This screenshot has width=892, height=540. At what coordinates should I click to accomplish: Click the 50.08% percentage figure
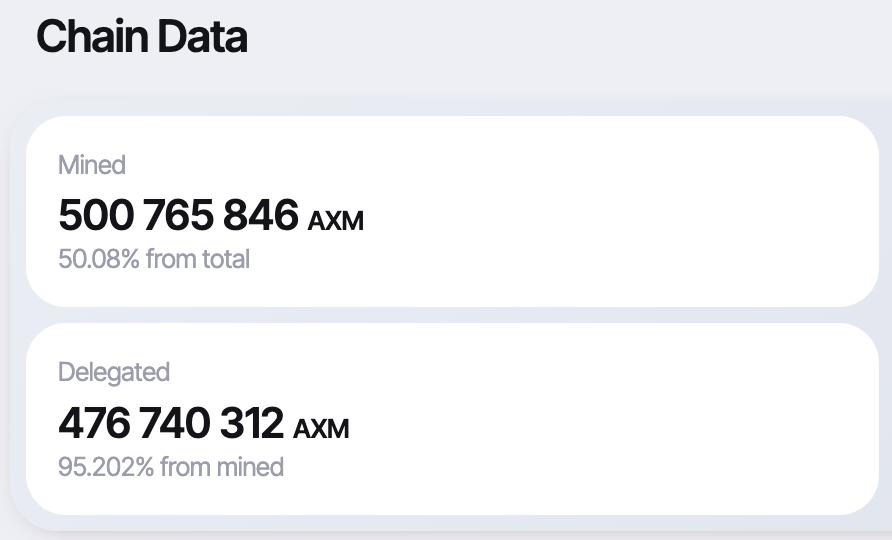[x=98, y=259]
